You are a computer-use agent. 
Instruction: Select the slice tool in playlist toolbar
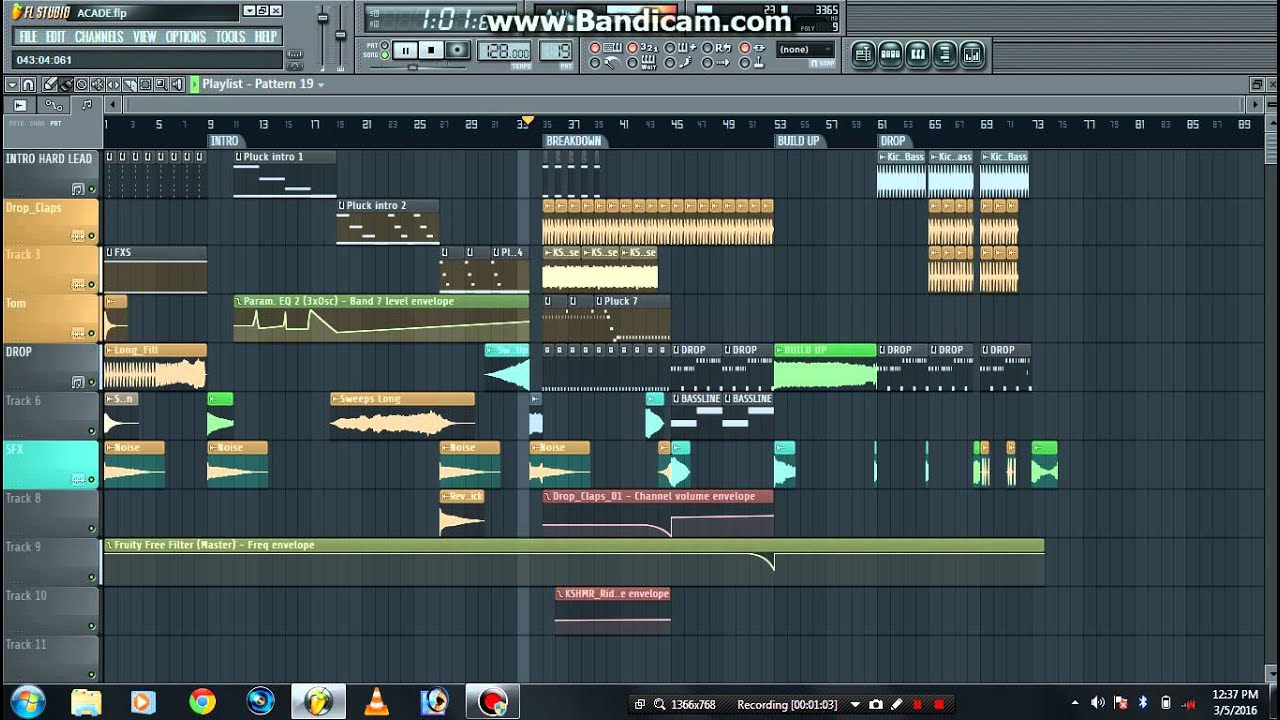tap(130, 84)
